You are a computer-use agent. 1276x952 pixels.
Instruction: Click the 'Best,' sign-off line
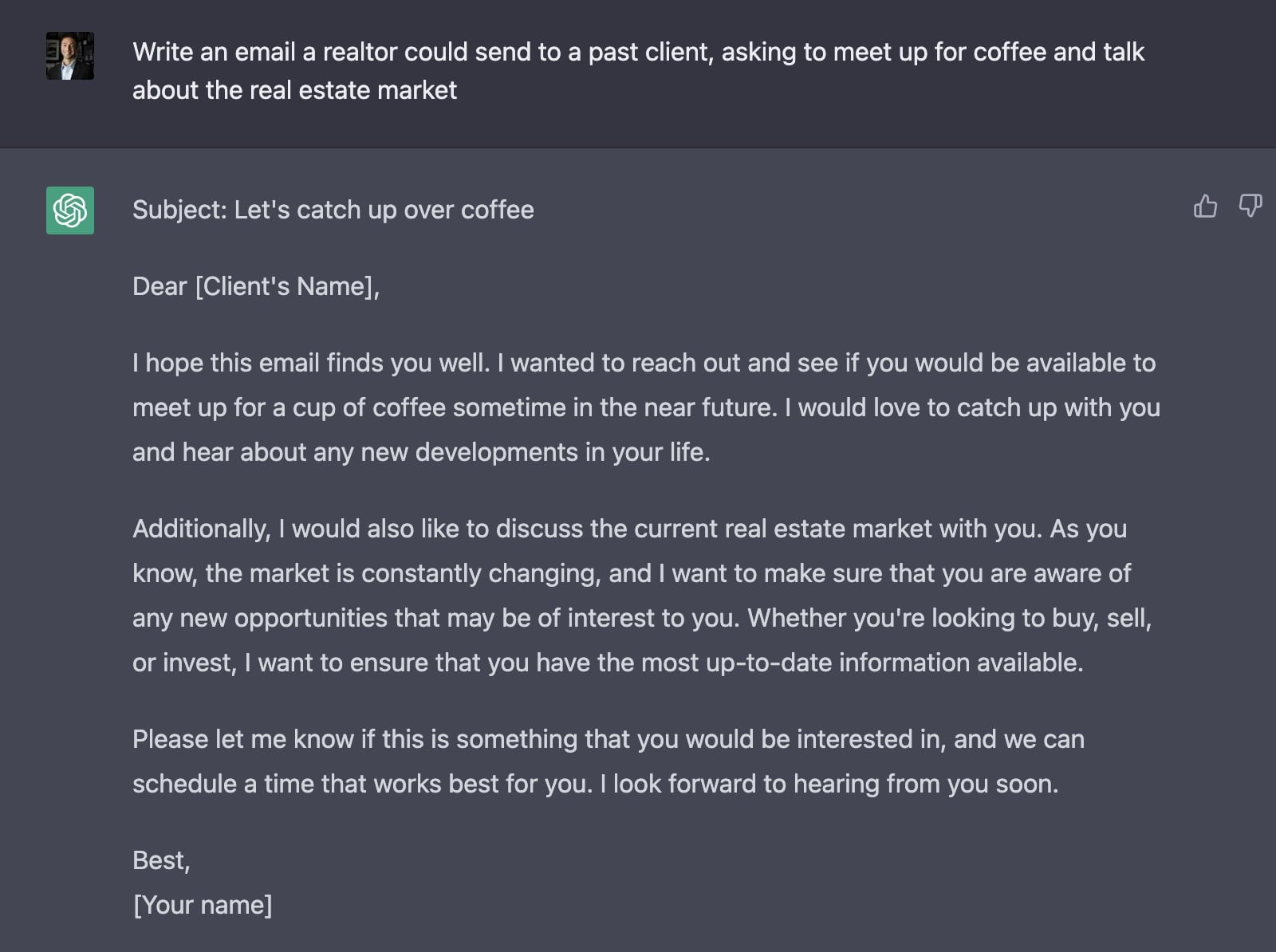(161, 860)
